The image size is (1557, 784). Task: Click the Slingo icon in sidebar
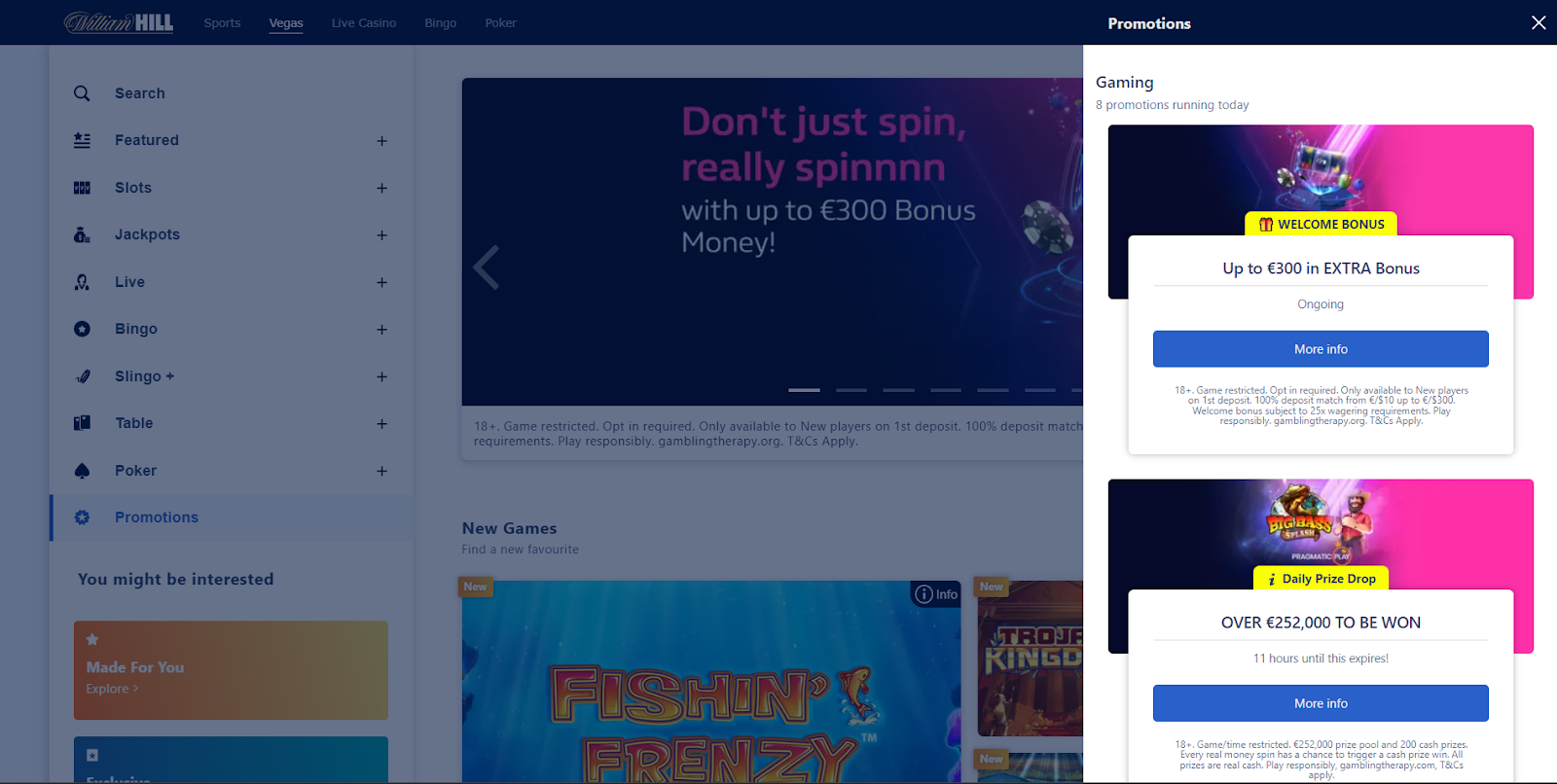pyautogui.click(x=83, y=376)
